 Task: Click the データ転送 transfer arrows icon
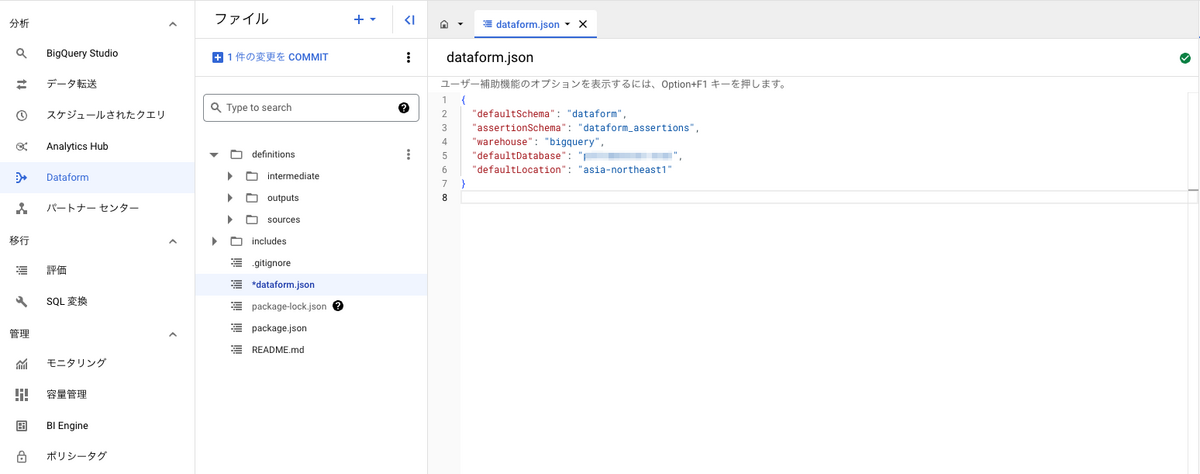[22, 84]
